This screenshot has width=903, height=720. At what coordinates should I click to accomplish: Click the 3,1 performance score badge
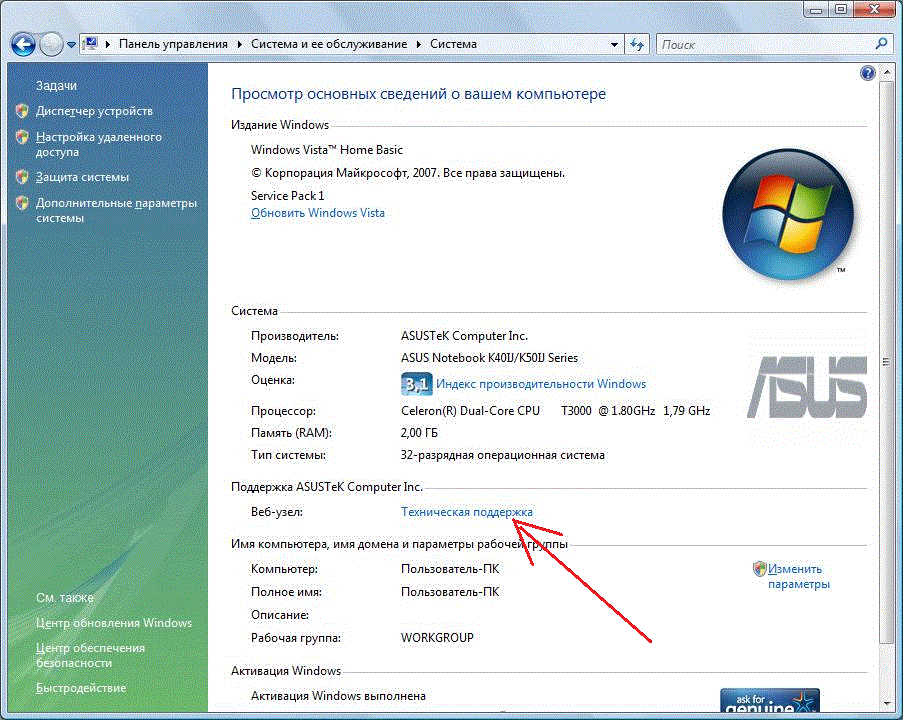416,384
